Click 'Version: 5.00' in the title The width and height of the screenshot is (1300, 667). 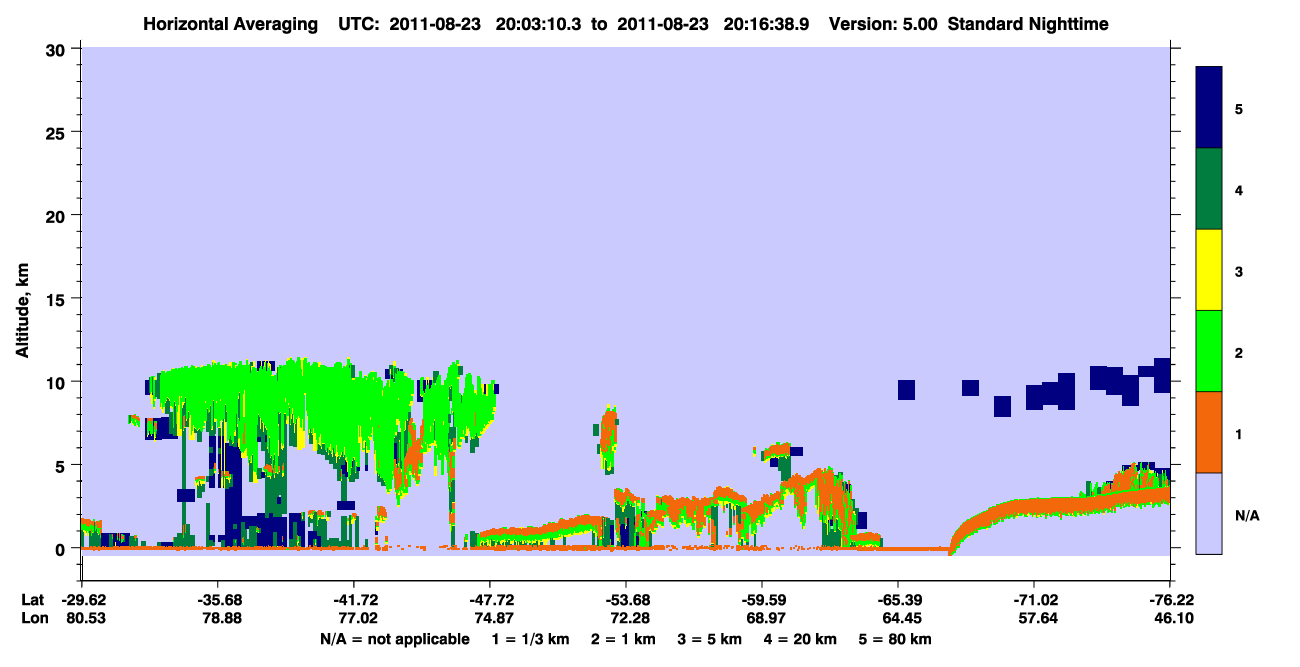[x=883, y=24]
